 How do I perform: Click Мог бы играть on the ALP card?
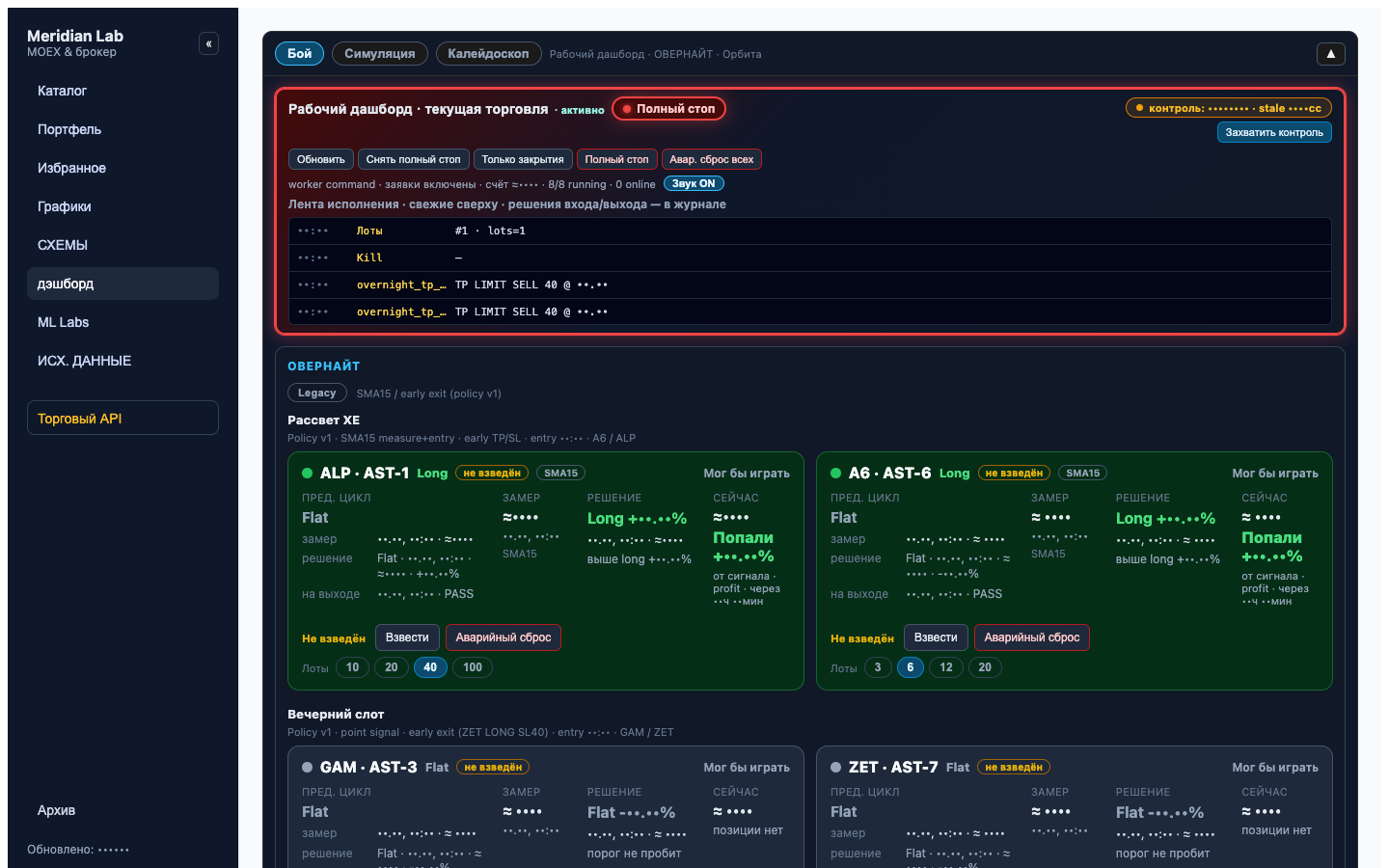click(747, 474)
